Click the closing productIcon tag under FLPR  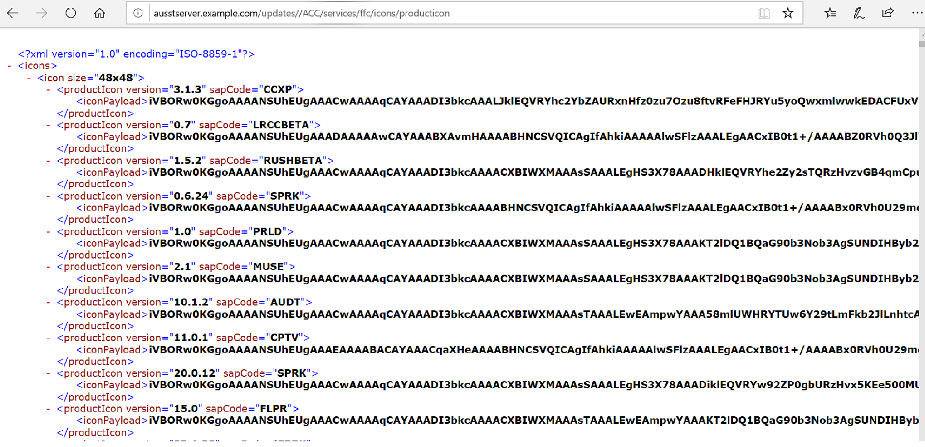pos(95,432)
